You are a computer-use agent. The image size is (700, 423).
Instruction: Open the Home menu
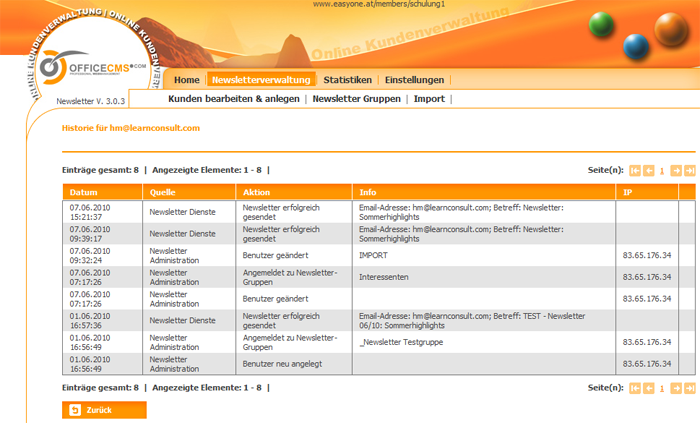pos(187,80)
